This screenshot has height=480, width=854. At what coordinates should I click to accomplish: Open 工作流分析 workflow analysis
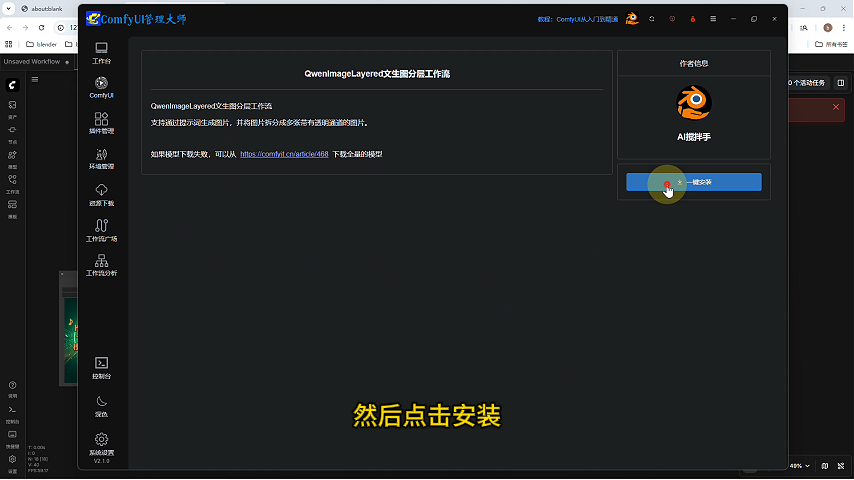point(101,265)
